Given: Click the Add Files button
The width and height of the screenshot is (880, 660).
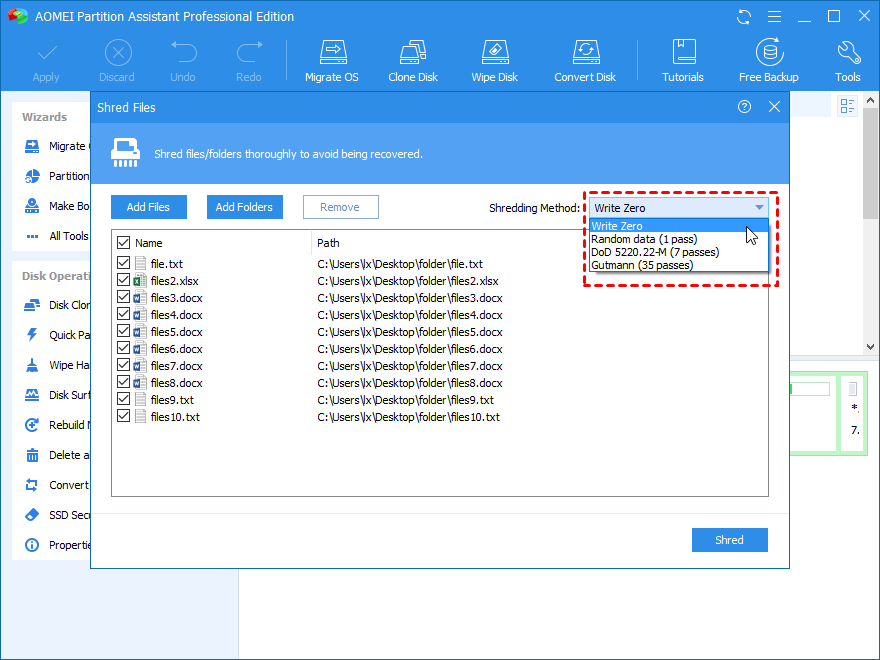Looking at the screenshot, I should 149,207.
